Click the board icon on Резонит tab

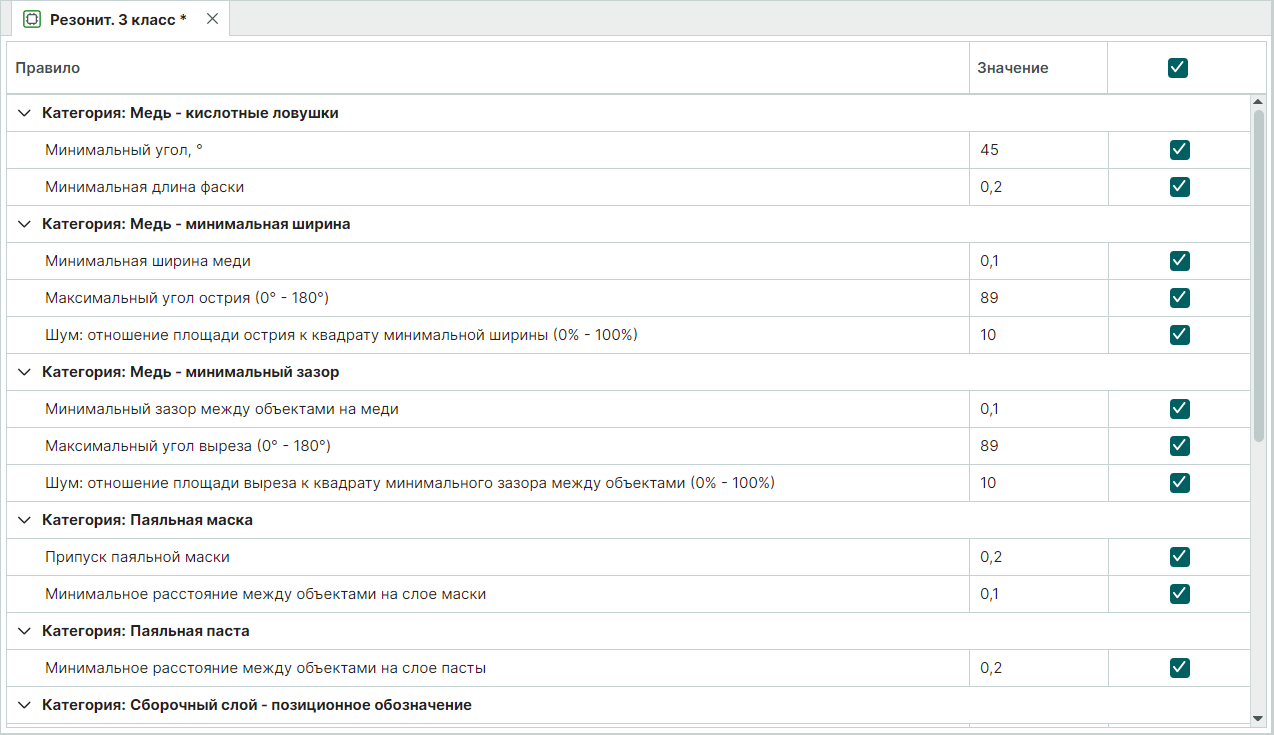point(32,19)
